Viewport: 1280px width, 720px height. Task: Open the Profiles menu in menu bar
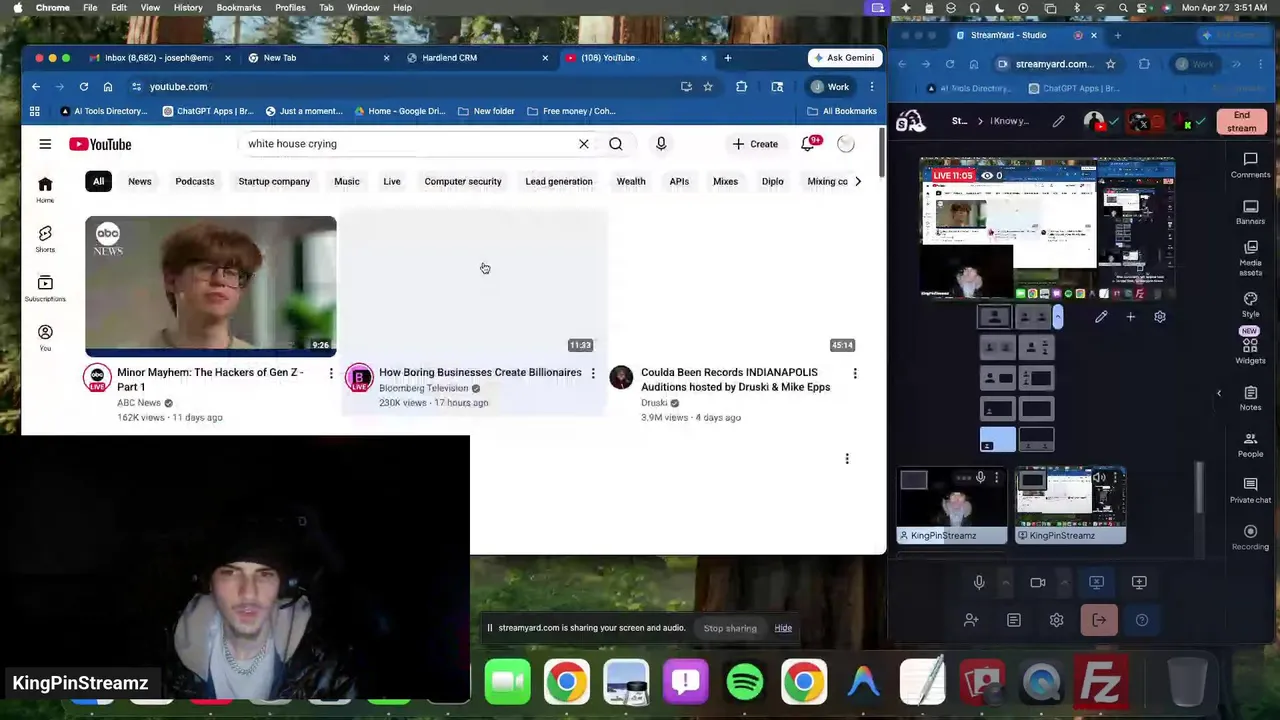tap(290, 8)
